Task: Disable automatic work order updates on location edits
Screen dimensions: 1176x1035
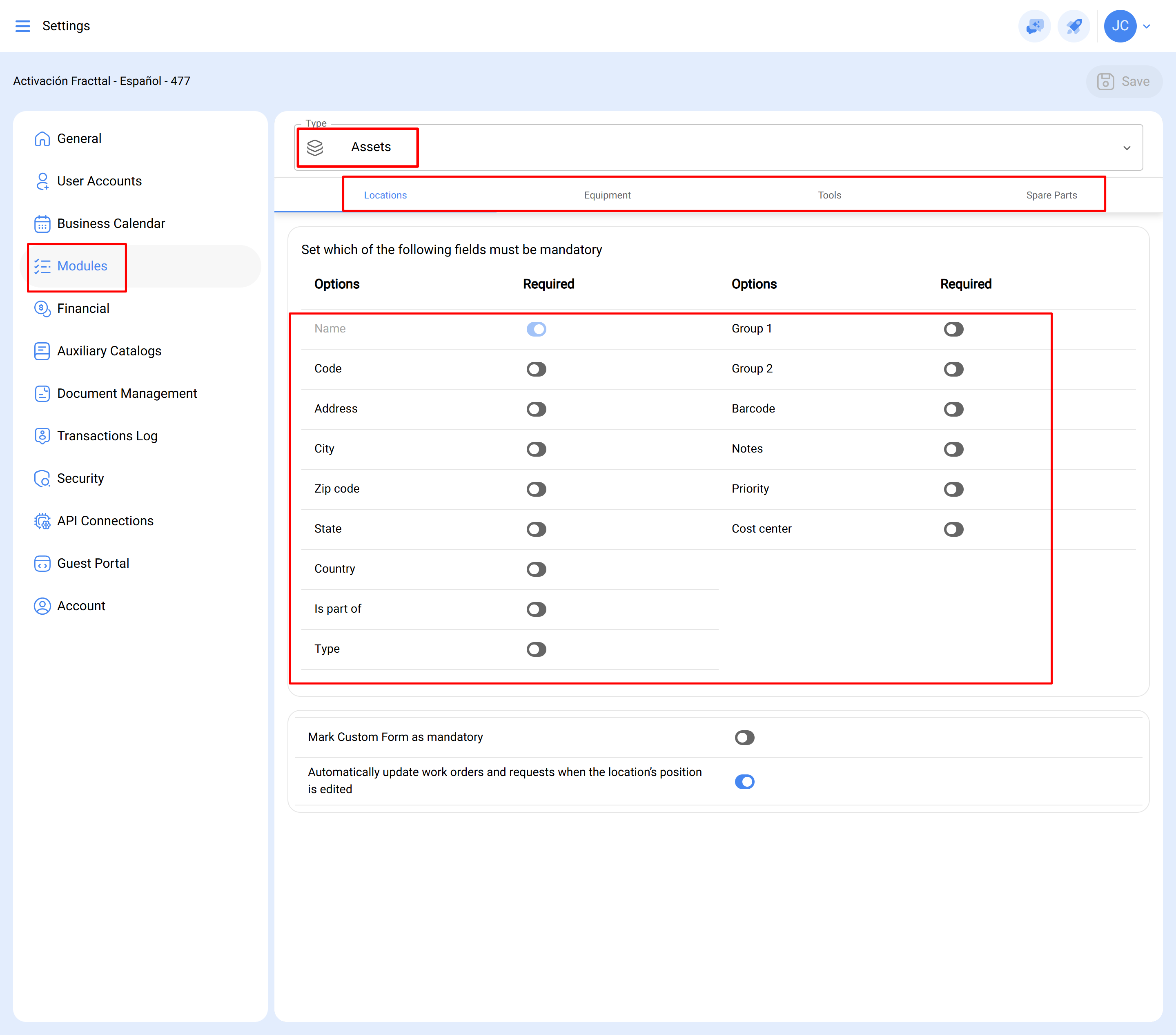Action: point(744,781)
